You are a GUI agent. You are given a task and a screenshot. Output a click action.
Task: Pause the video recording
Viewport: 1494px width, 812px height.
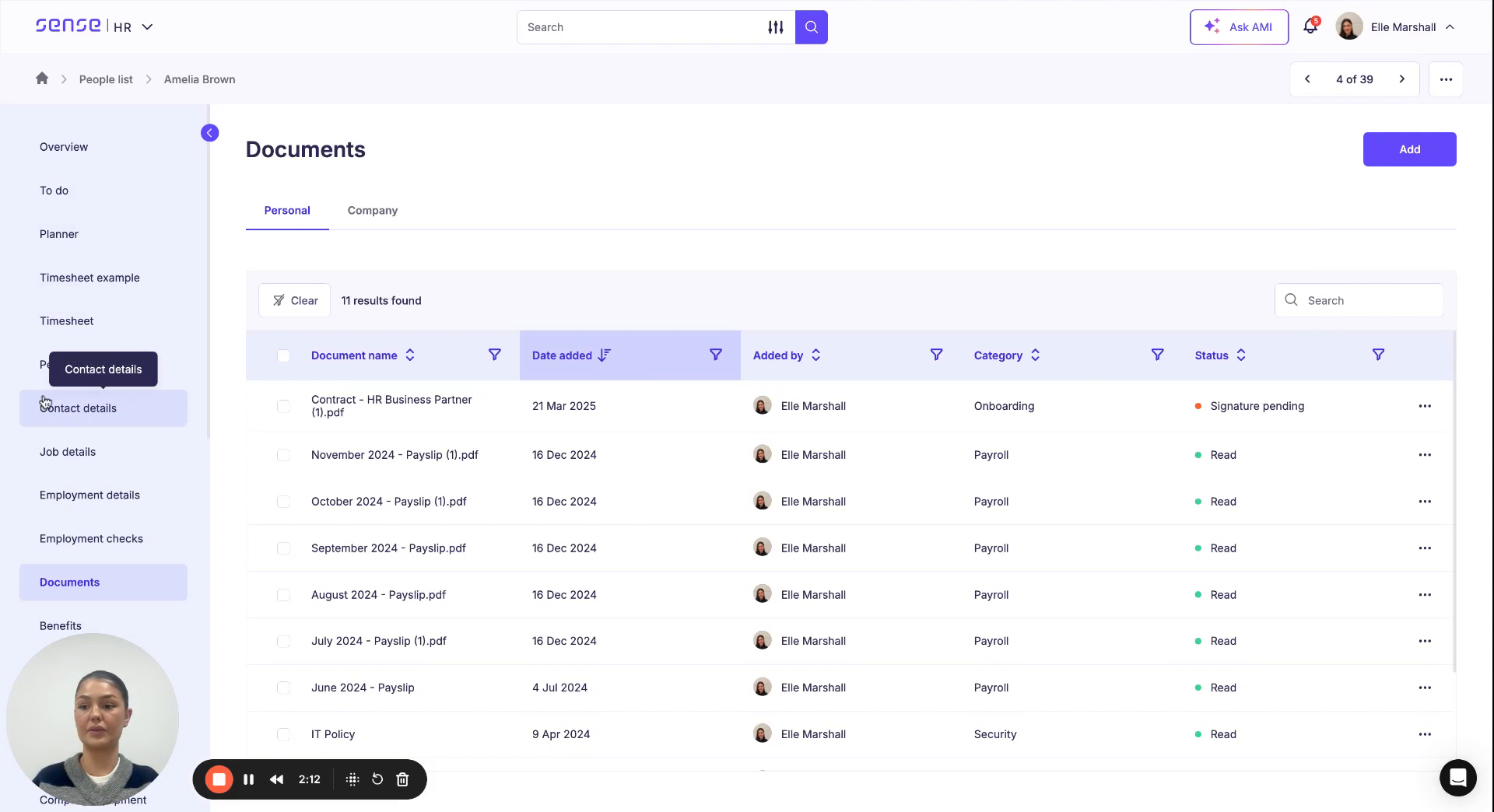tap(248, 779)
